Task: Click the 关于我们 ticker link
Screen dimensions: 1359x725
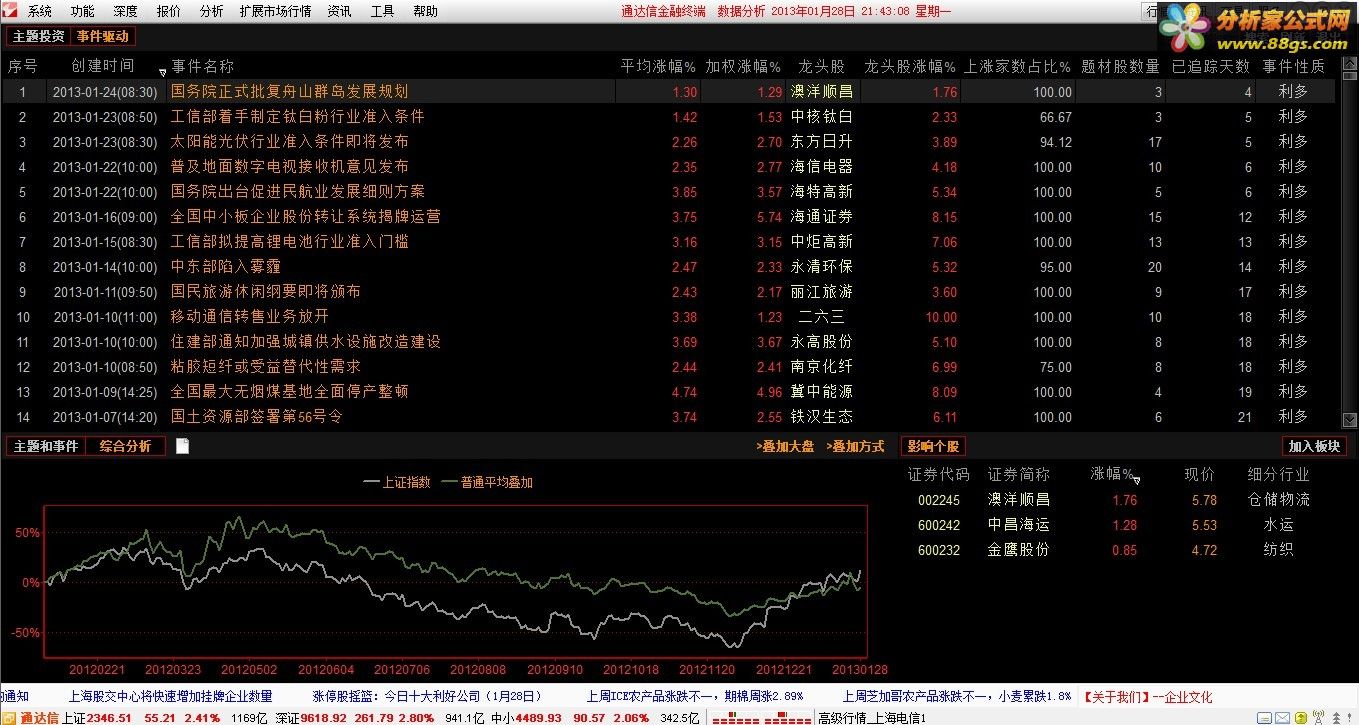Action: 1117,696
